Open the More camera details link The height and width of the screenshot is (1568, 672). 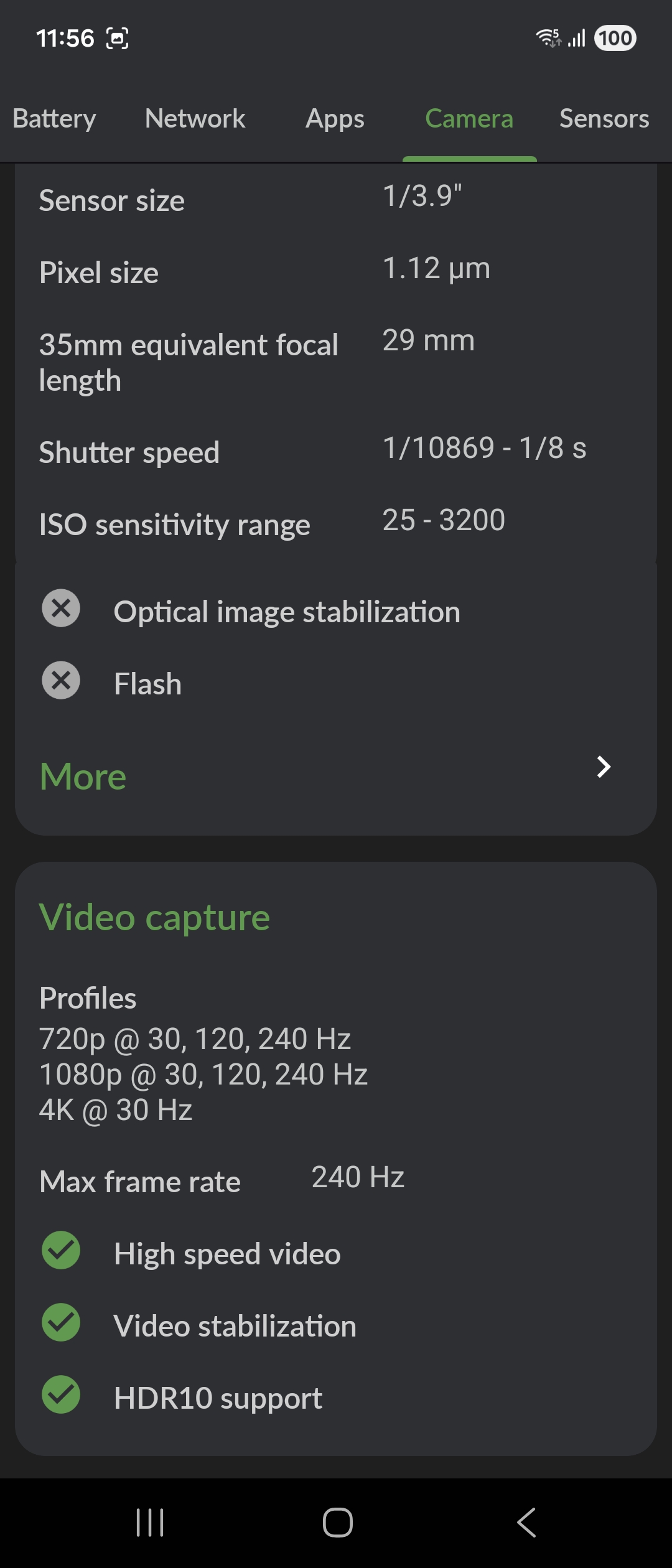click(x=83, y=777)
